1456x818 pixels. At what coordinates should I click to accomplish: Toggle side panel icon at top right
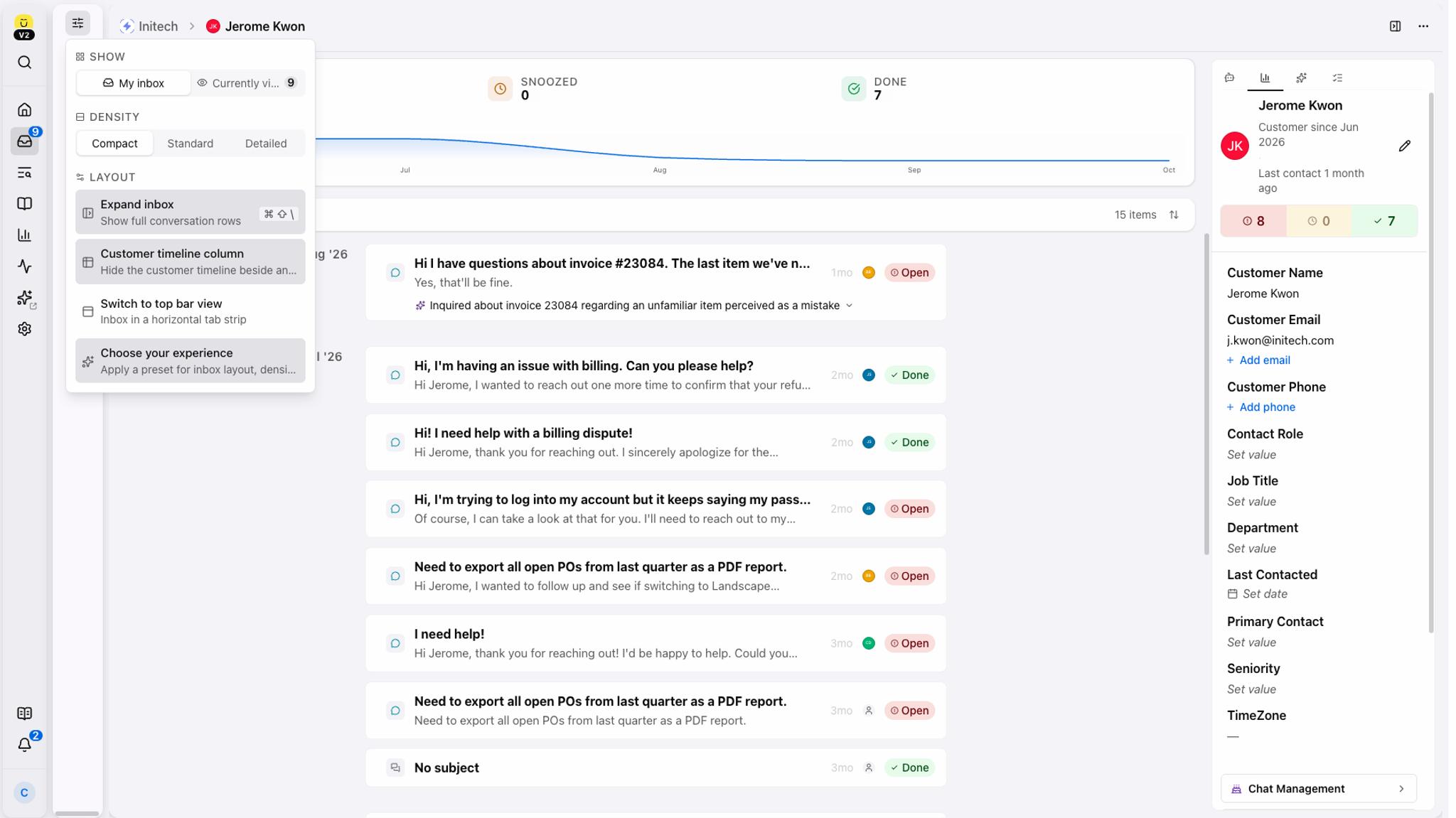pyautogui.click(x=1395, y=26)
